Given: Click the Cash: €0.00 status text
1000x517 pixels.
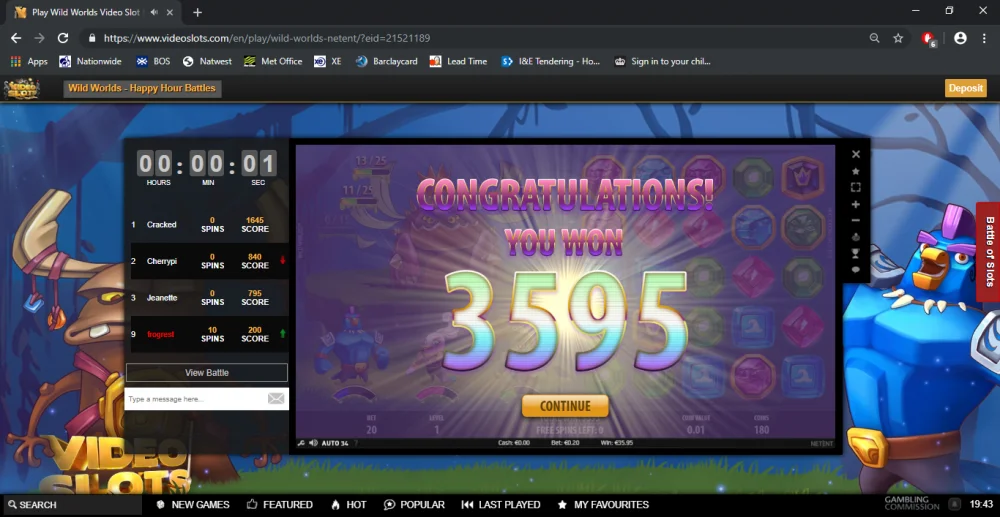Looking at the screenshot, I should (x=514, y=443).
